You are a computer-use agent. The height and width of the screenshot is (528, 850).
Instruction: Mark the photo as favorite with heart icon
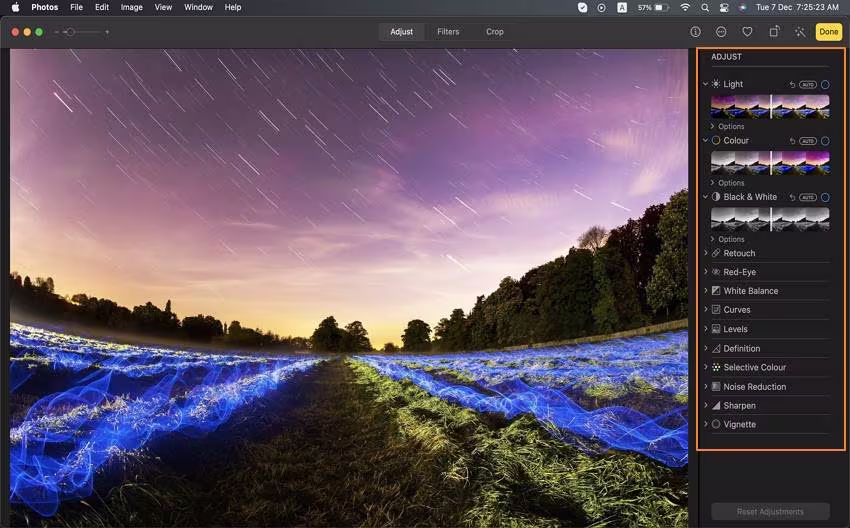coord(748,32)
